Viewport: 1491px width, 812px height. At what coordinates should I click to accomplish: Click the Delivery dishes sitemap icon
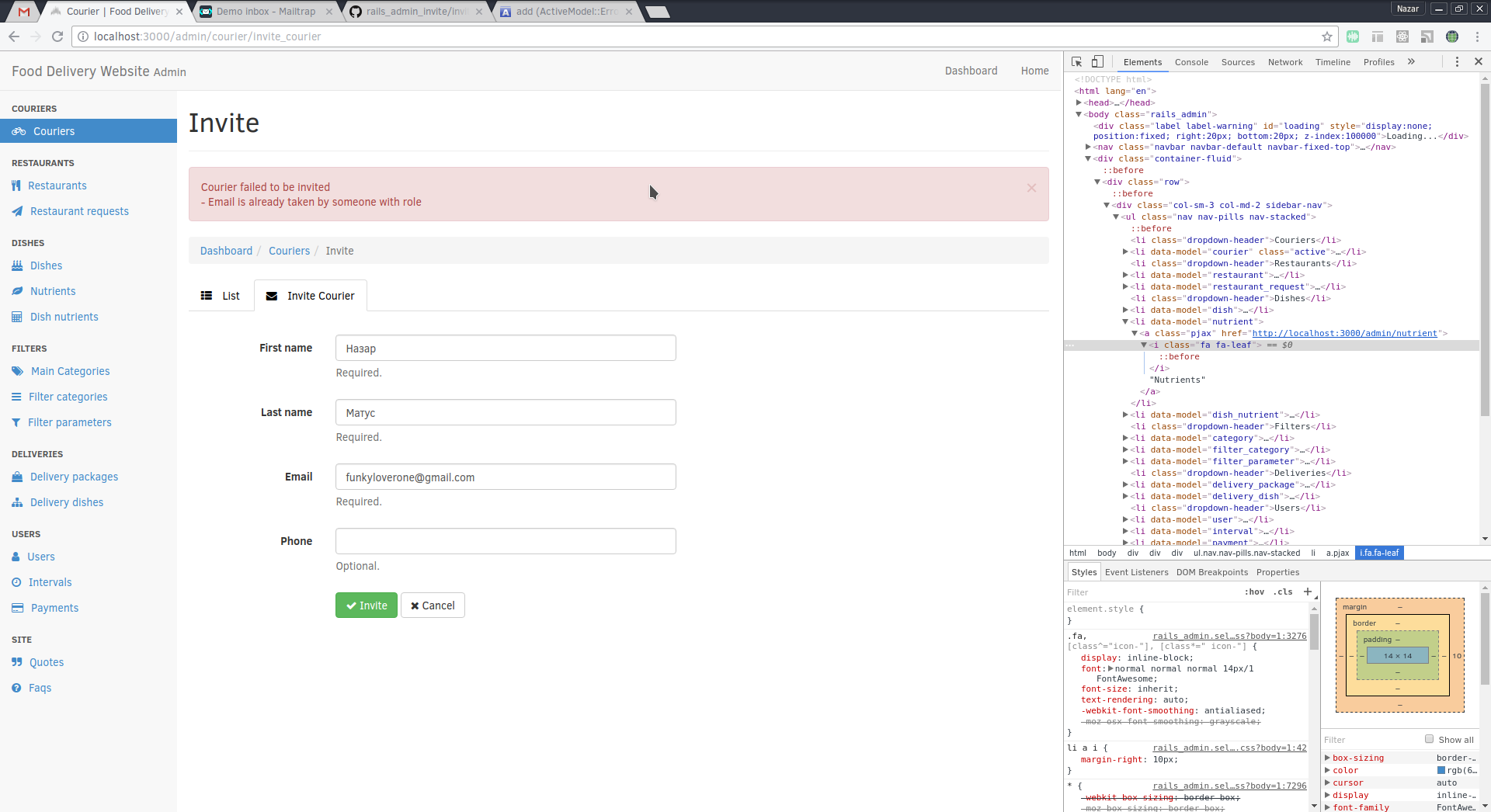click(x=17, y=502)
